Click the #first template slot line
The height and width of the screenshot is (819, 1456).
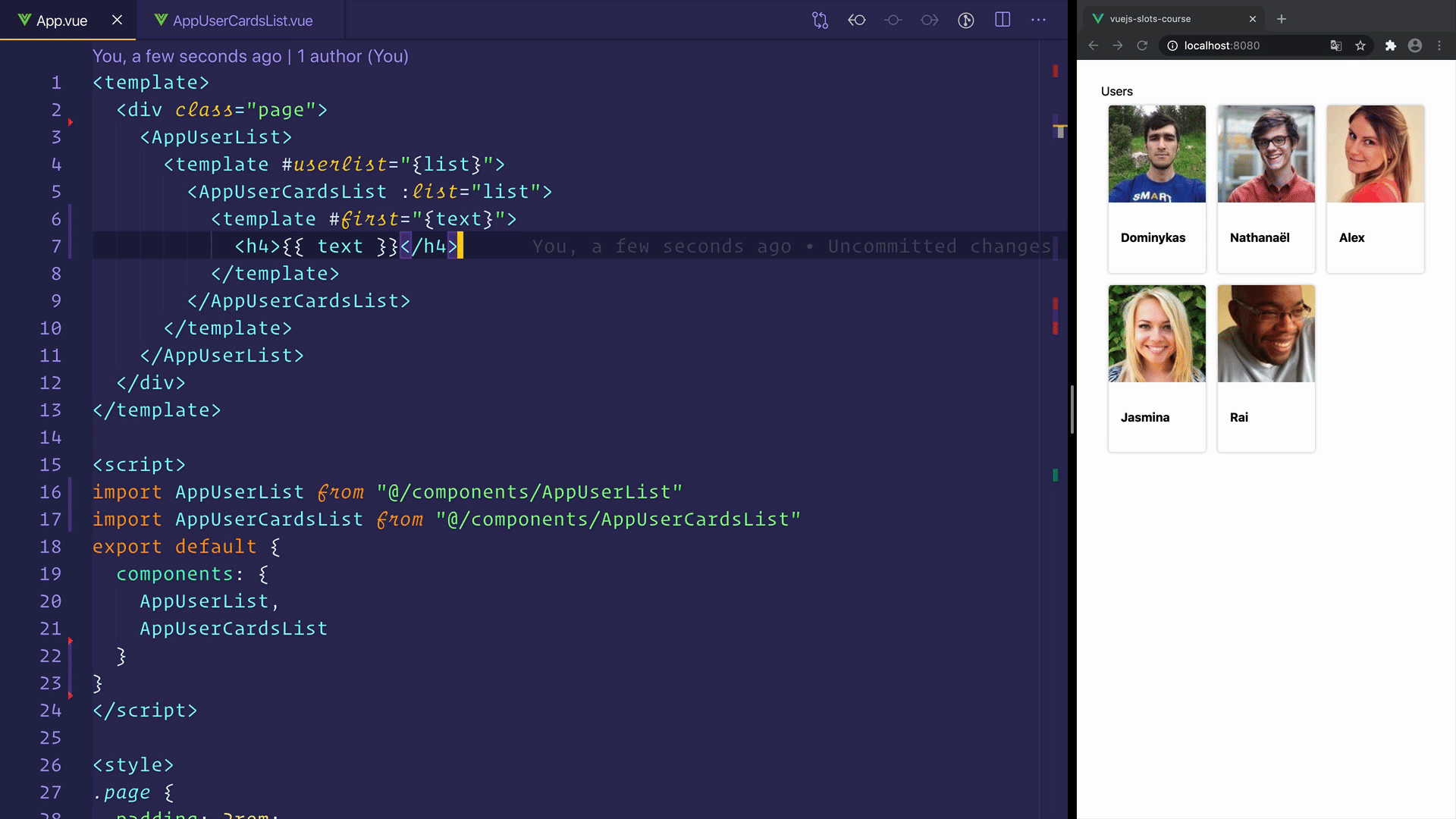364,219
